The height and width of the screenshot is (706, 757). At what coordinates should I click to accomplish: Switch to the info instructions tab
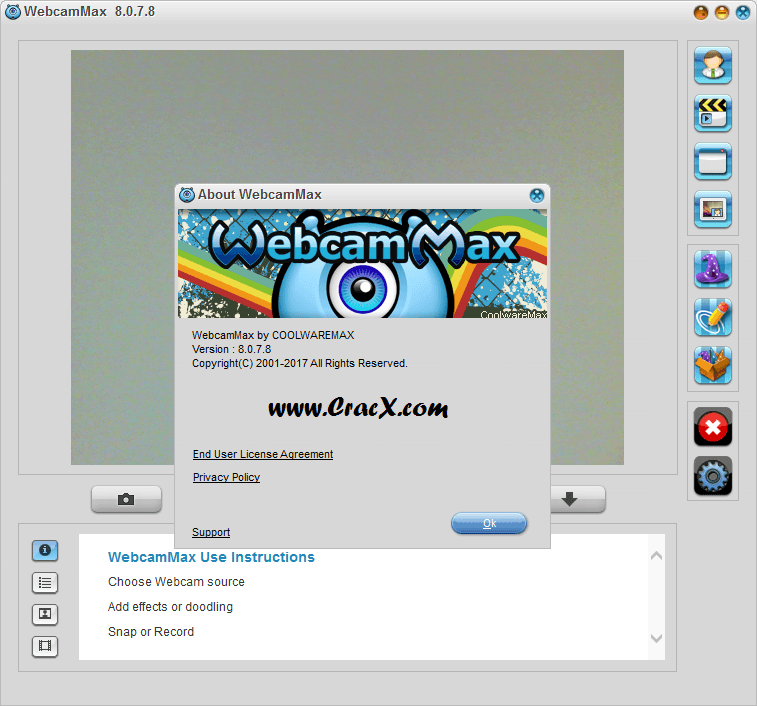coord(45,550)
